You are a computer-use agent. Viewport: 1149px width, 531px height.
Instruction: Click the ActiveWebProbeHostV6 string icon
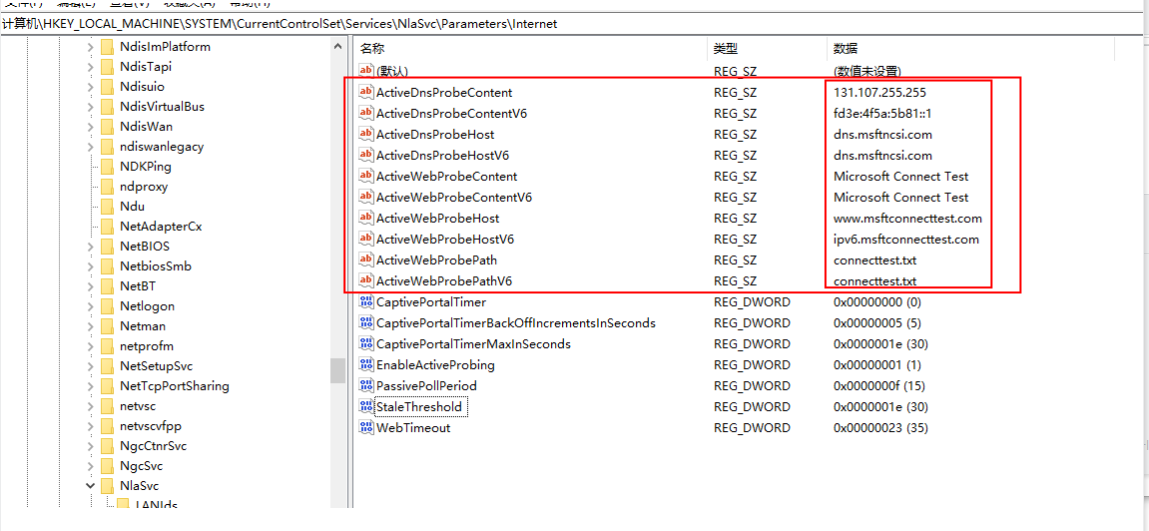click(x=366, y=239)
